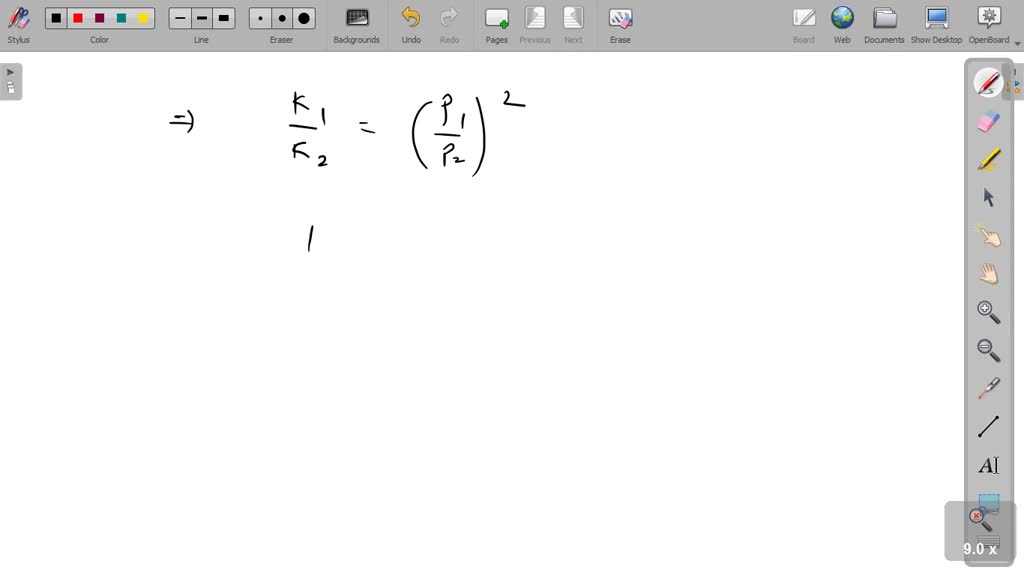
Task: Activate the Laser Pointer tool
Action: (988, 388)
